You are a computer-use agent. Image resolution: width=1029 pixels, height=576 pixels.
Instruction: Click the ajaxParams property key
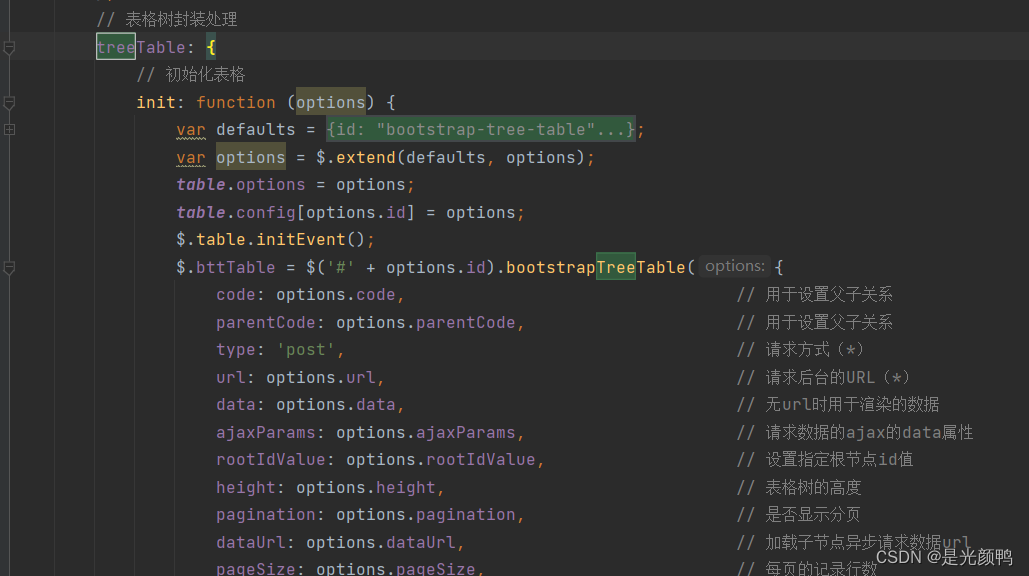tap(266, 433)
